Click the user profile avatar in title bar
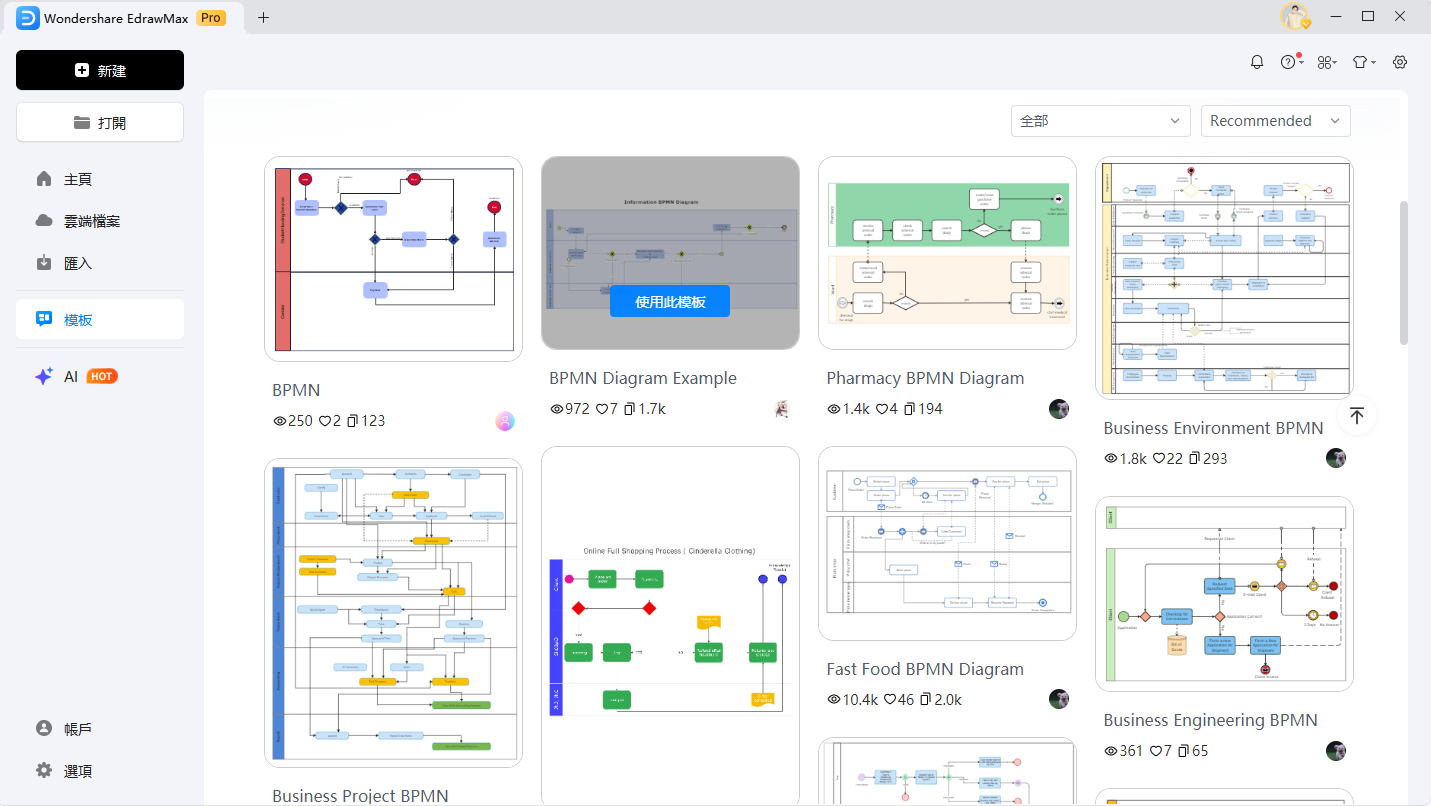 1295,17
